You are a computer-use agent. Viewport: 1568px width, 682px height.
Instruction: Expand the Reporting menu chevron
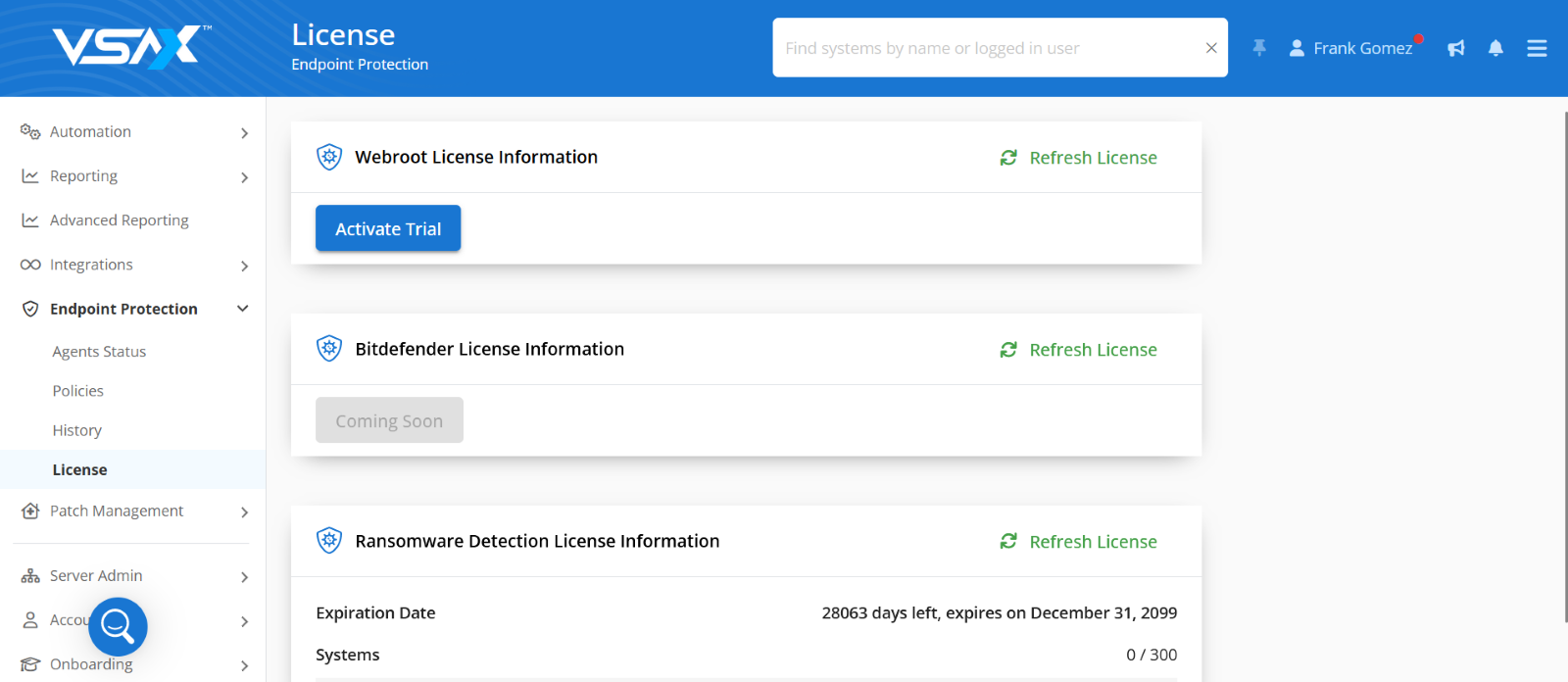(x=244, y=177)
